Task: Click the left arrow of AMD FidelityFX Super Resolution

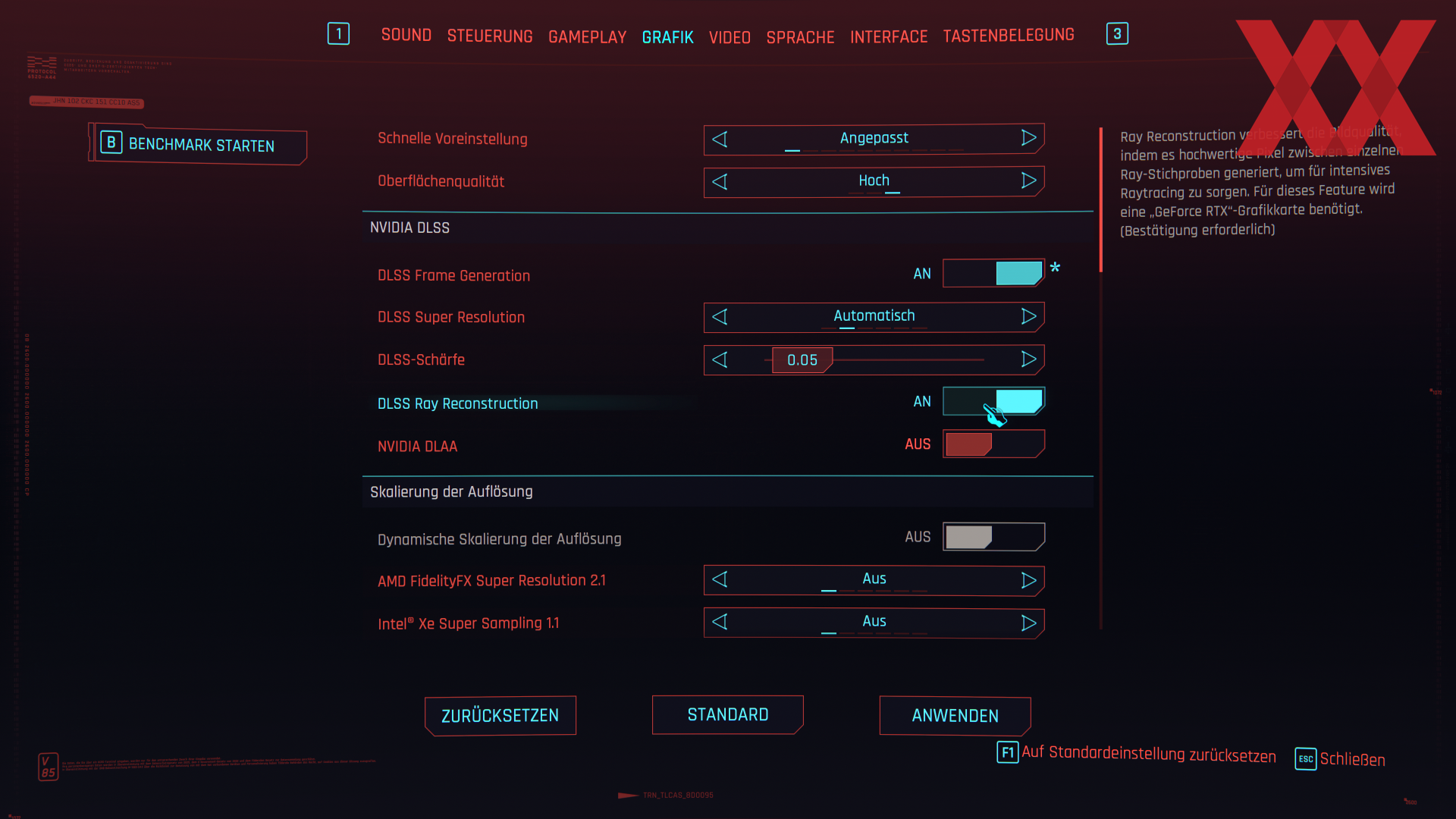Action: tap(720, 579)
